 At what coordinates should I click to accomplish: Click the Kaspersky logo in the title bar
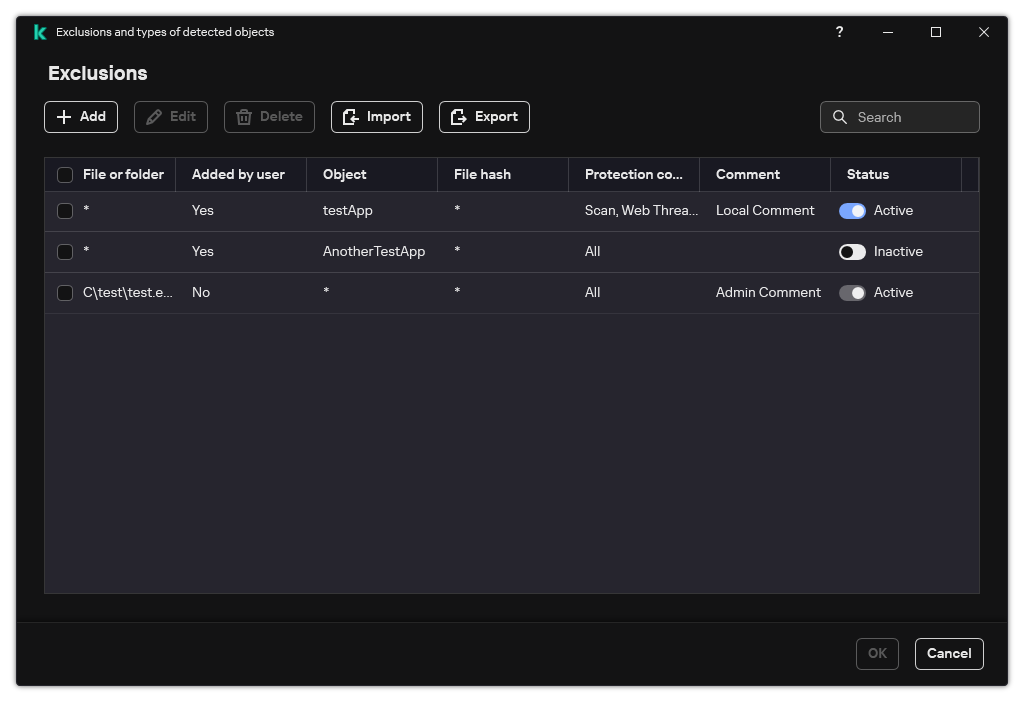pyautogui.click(x=40, y=32)
